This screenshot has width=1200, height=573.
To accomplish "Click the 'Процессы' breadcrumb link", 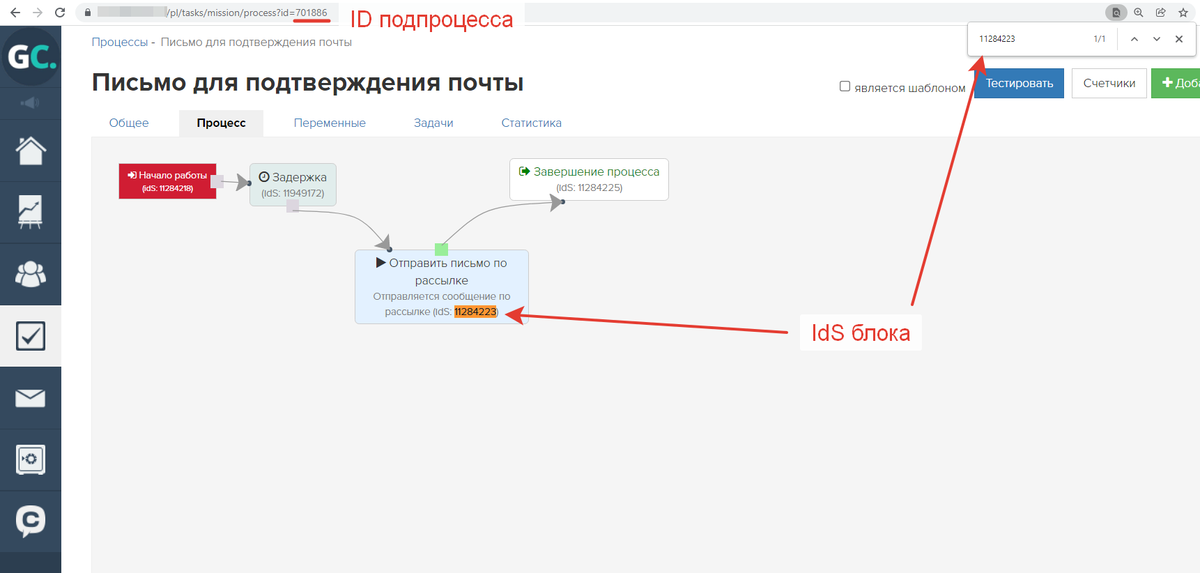I will tap(119, 42).
